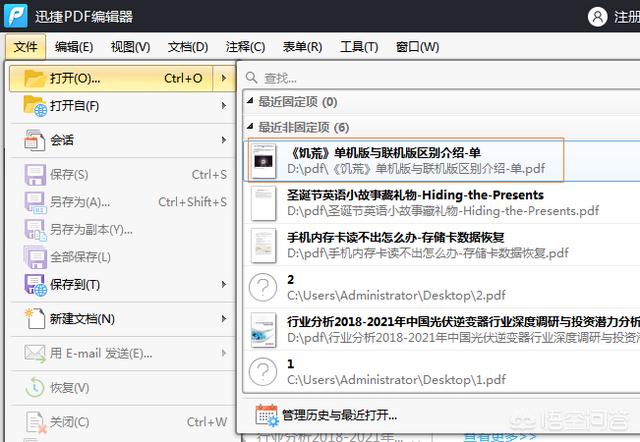Viewport: 640px width, 442px height.
Task: Click the 关闭 close document icon
Action: (x=36, y=422)
